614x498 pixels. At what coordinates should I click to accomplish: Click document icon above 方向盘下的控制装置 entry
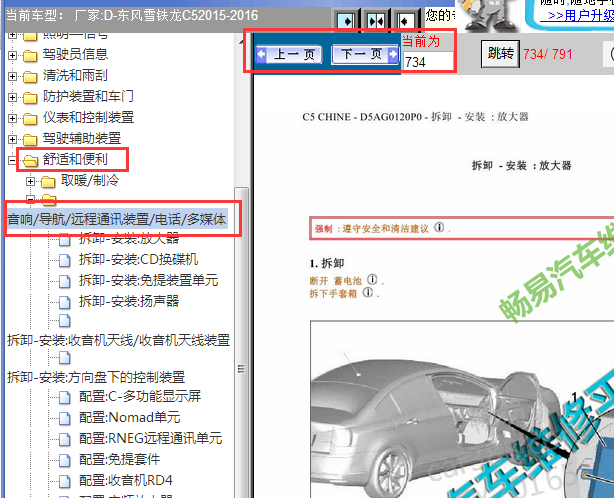pyautogui.click(x=65, y=357)
